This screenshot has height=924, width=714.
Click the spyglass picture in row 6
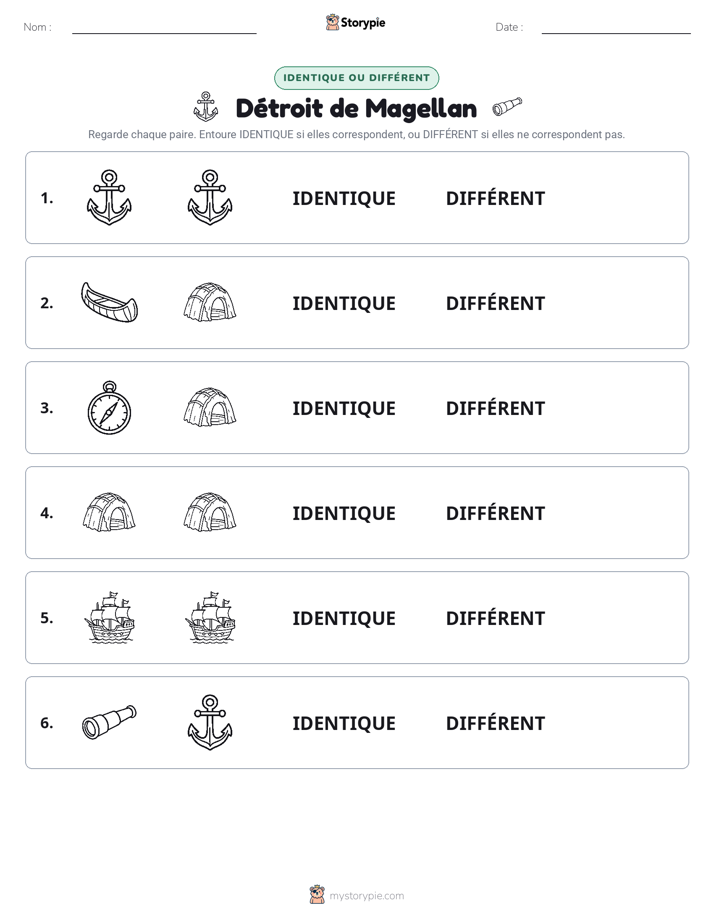pos(109,722)
